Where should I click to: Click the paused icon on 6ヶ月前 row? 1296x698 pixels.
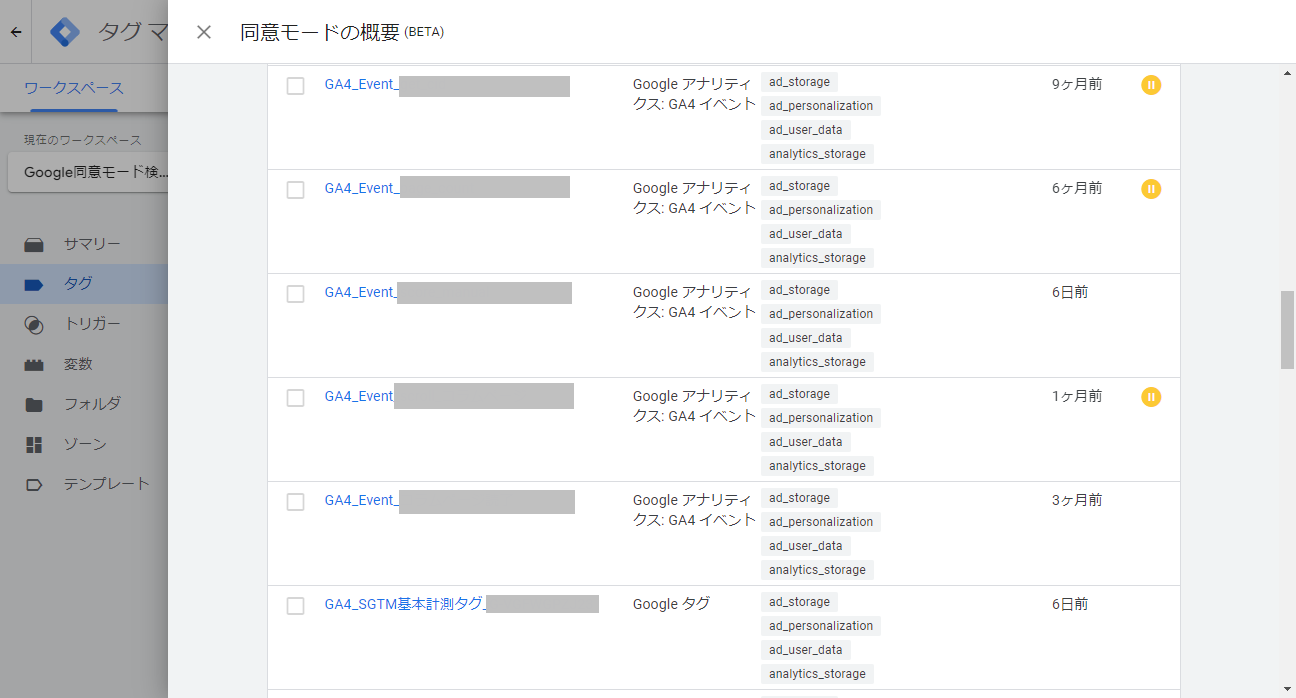[x=1151, y=189]
